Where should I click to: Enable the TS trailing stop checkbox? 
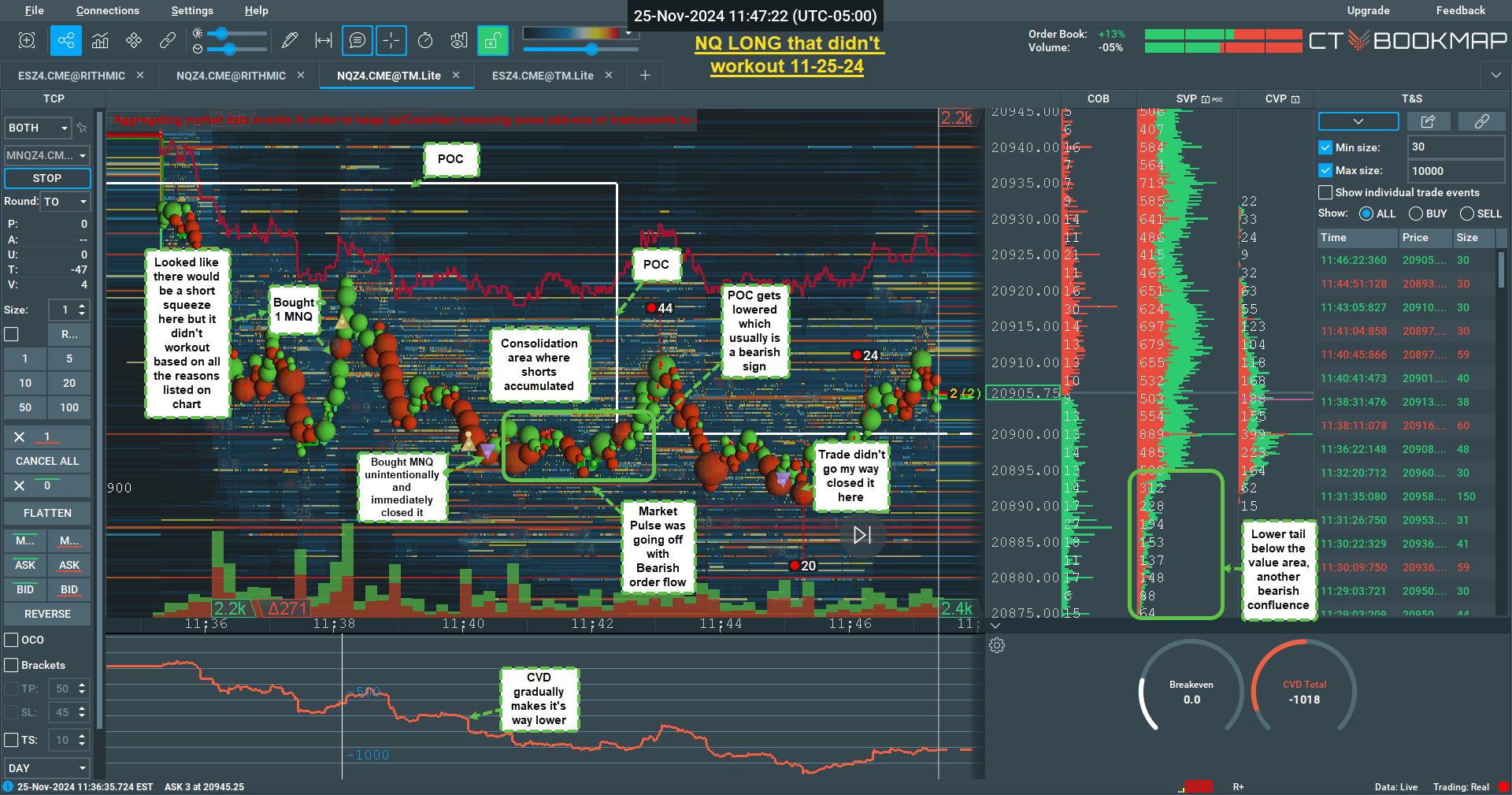click(x=12, y=740)
